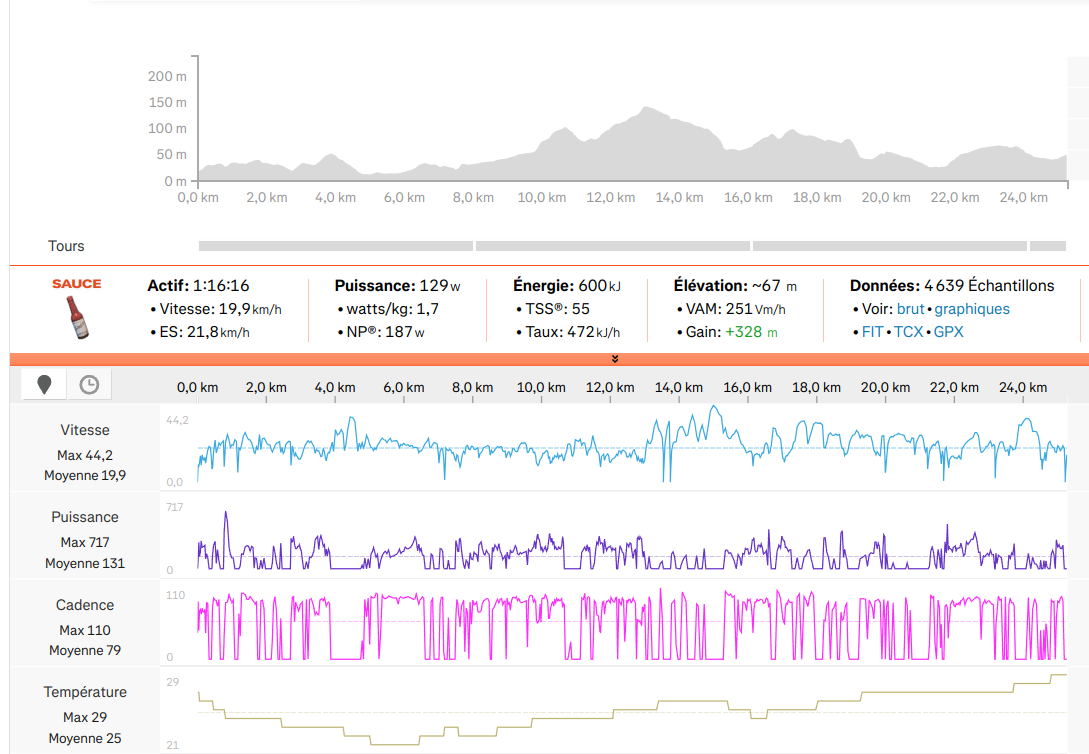Download the activity as FIT file
This screenshot has width=1089, height=754.
[874, 331]
